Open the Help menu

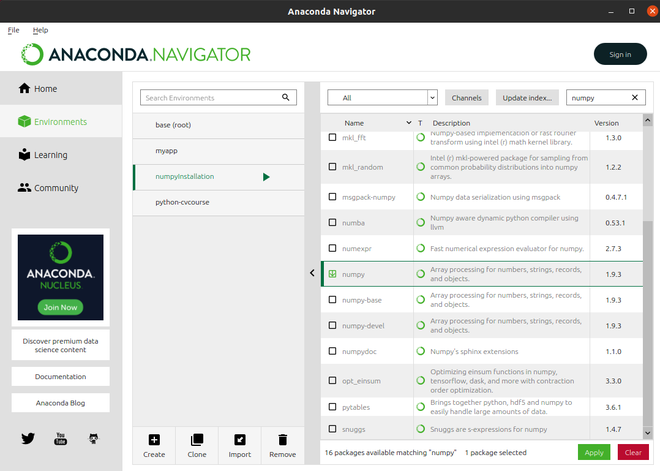click(x=40, y=30)
